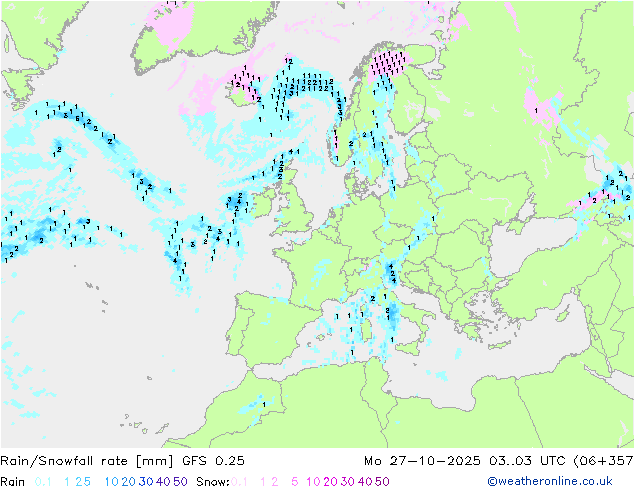Screen dimensions: 634x490
Task: Select snow legend value 50
Action: [x=382, y=482]
